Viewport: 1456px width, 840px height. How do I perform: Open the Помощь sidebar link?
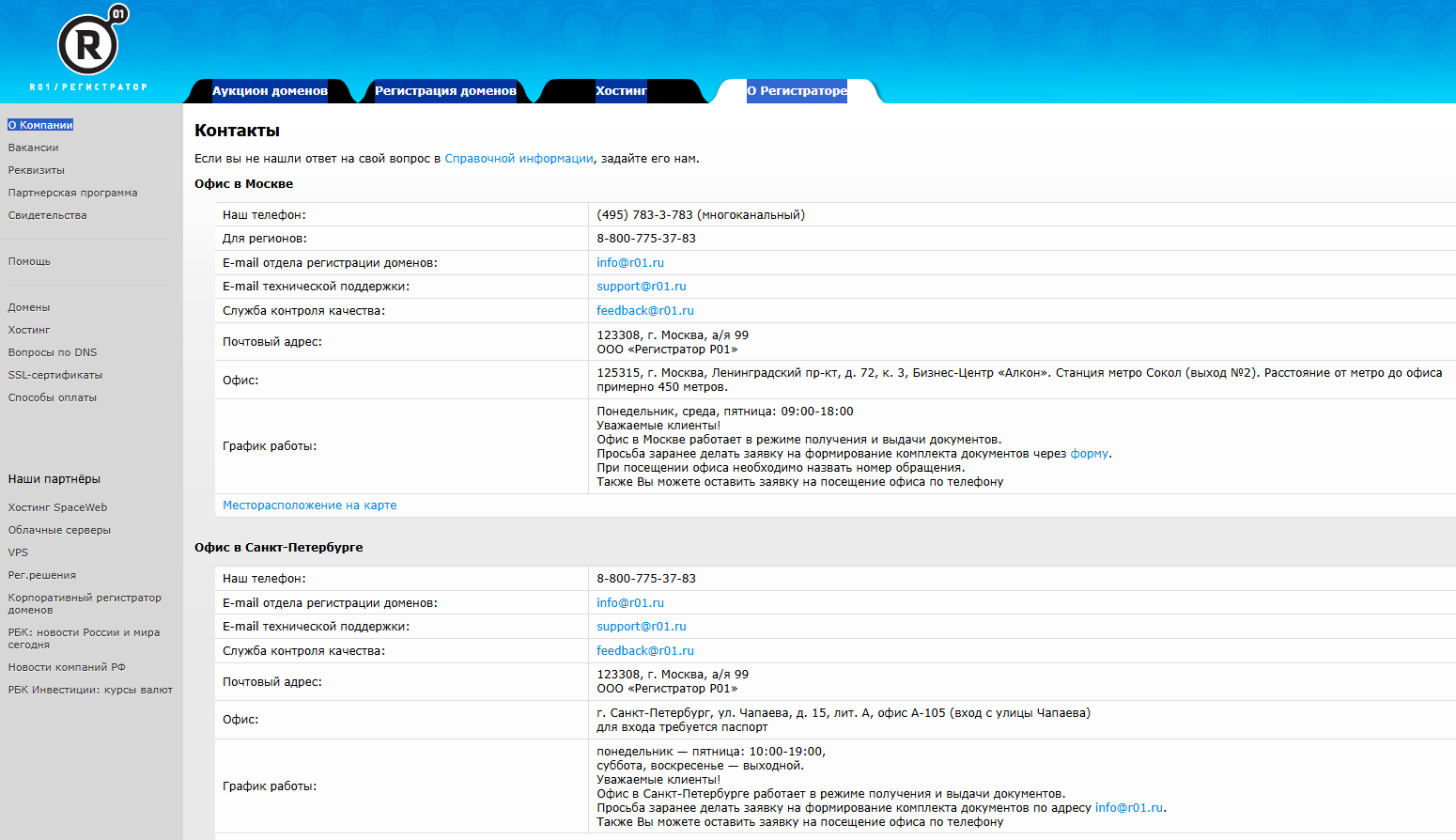coord(29,261)
